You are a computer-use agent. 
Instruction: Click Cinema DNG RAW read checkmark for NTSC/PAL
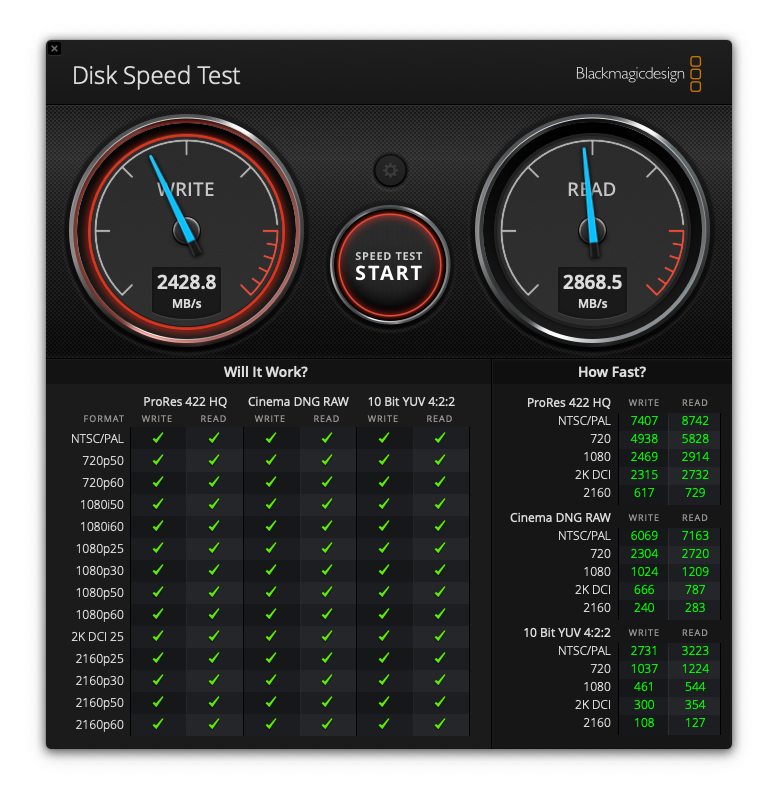[x=327, y=438]
